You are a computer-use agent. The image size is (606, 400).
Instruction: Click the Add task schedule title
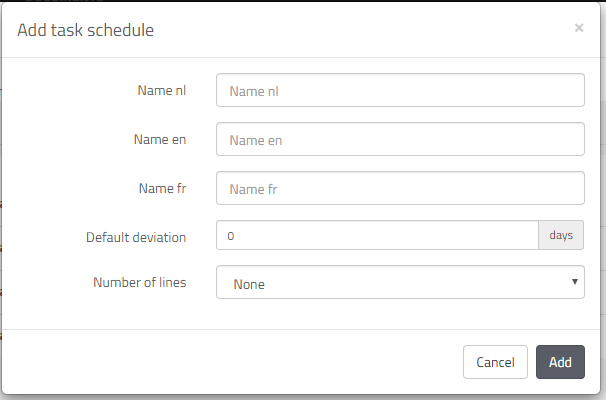pyautogui.click(x=86, y=30)
